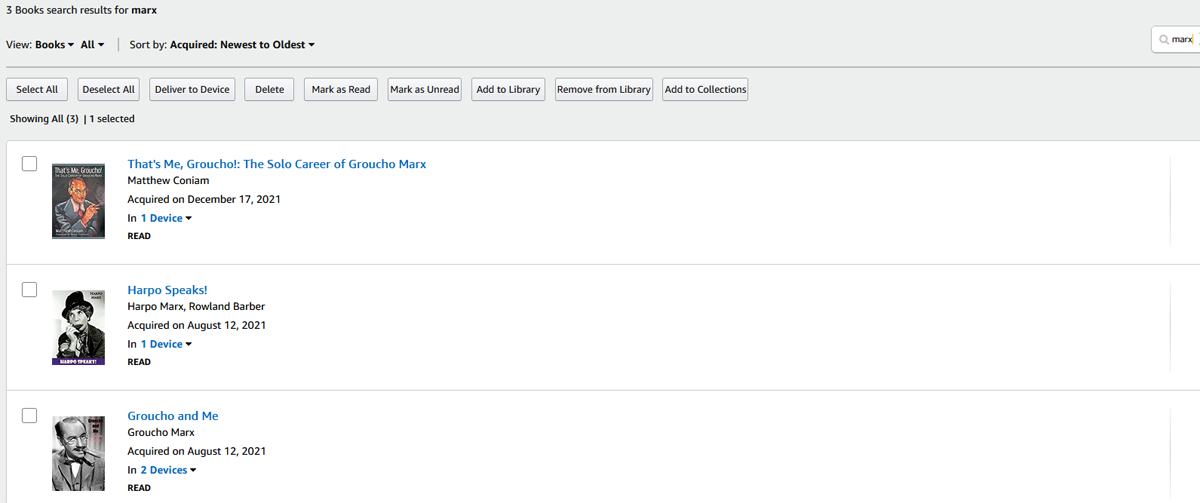
Task: Click the Deliver to Device button
Action: 192,90
